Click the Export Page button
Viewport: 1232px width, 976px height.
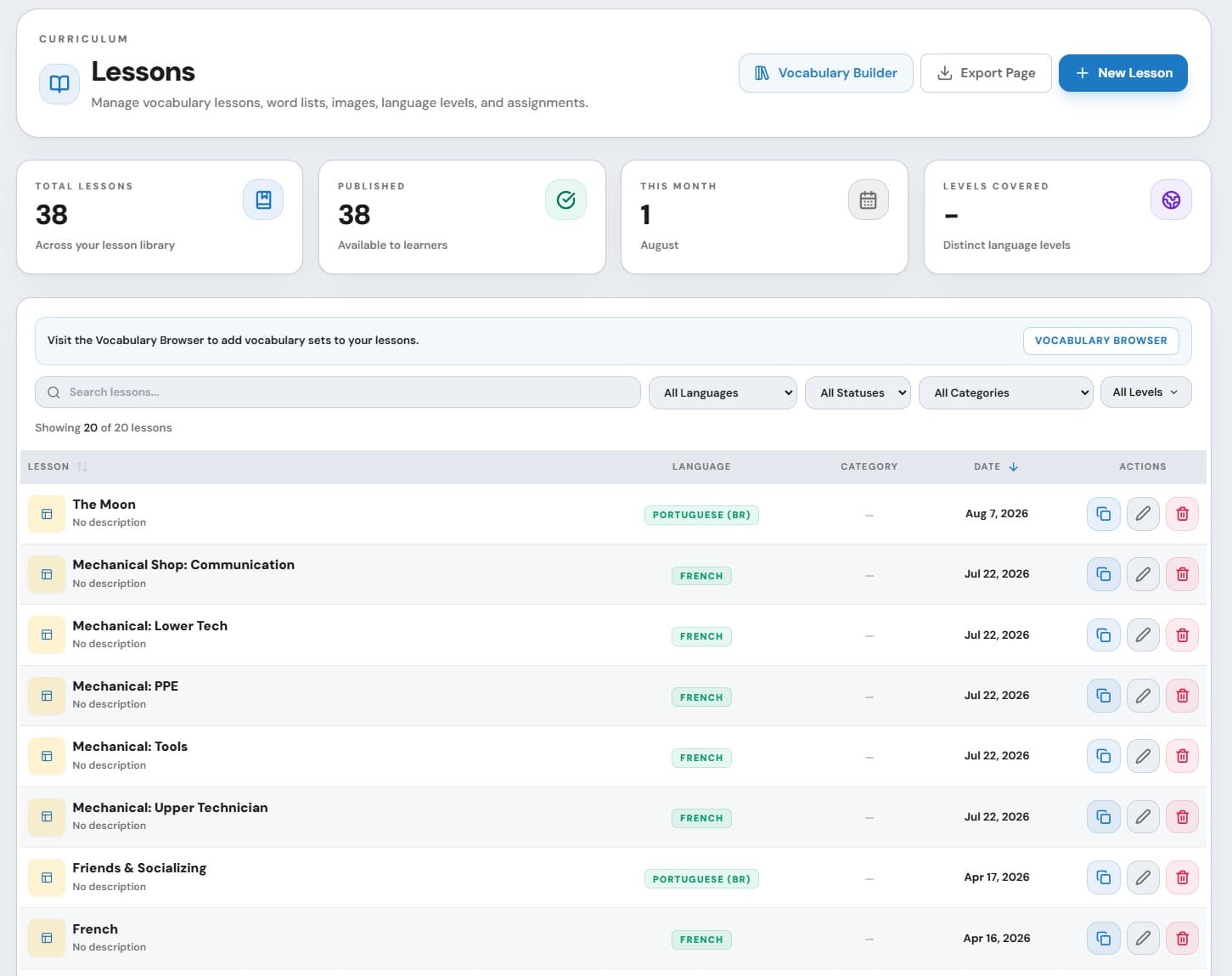(x=986, y=73)
